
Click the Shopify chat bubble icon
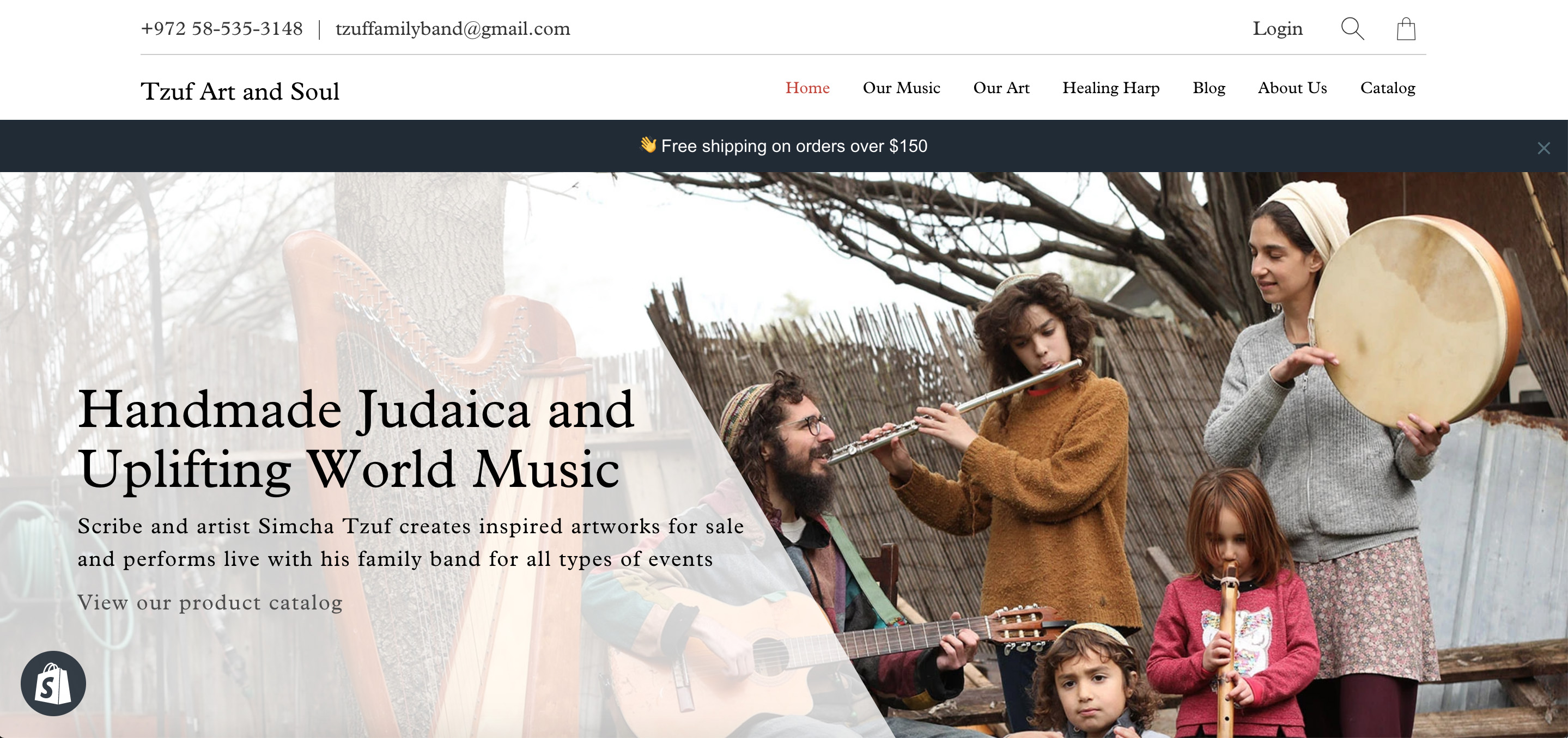tap(53, 683)
